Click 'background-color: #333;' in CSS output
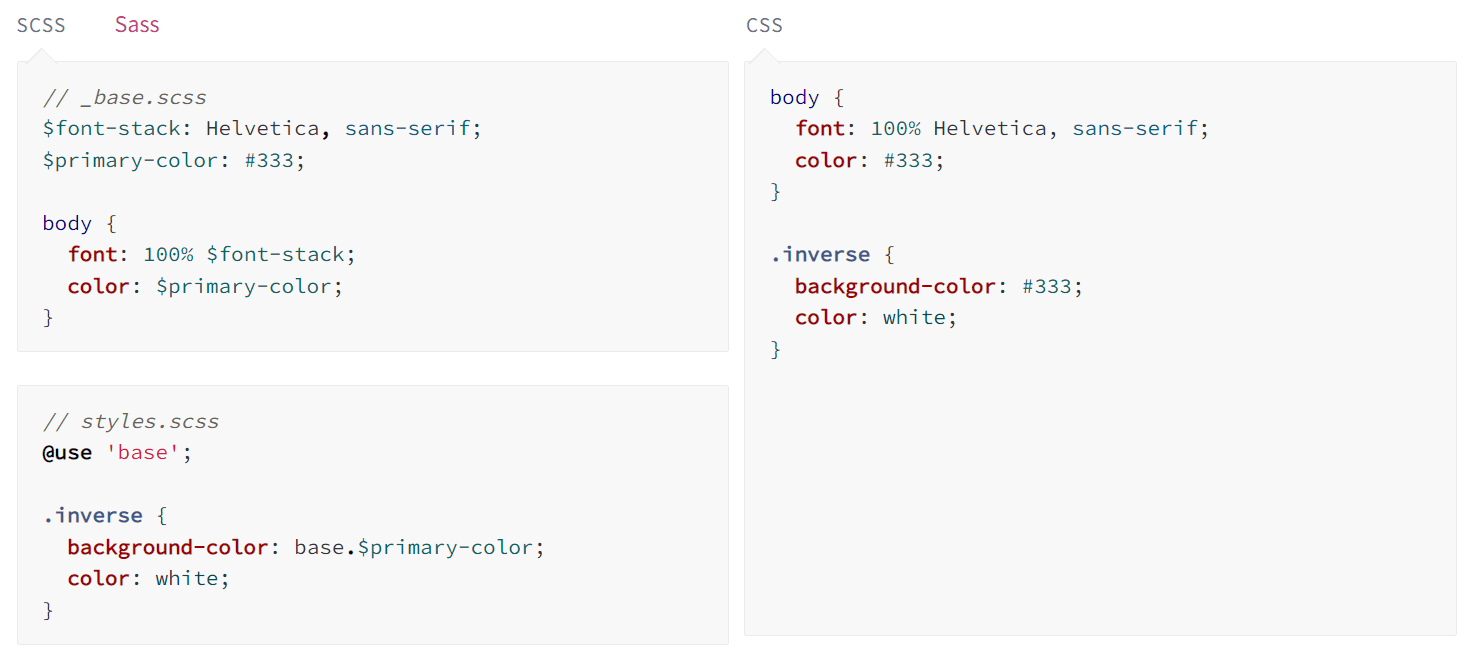 click(x=939, y=286)
